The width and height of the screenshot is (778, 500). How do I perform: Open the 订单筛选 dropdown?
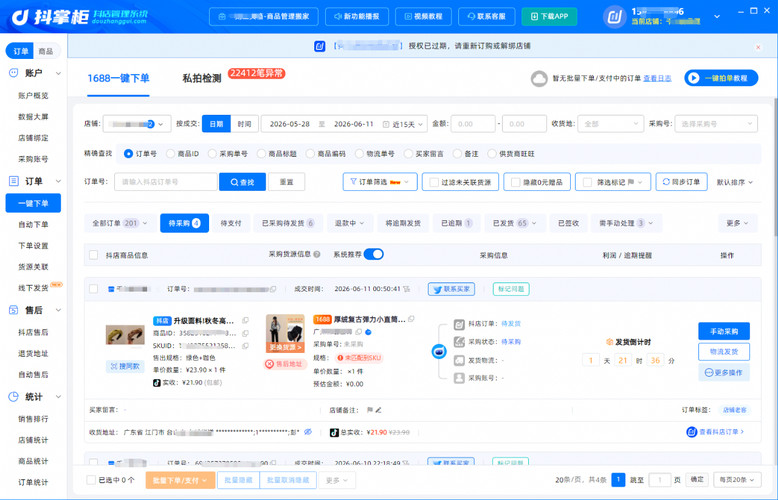[x=380, y=182]
